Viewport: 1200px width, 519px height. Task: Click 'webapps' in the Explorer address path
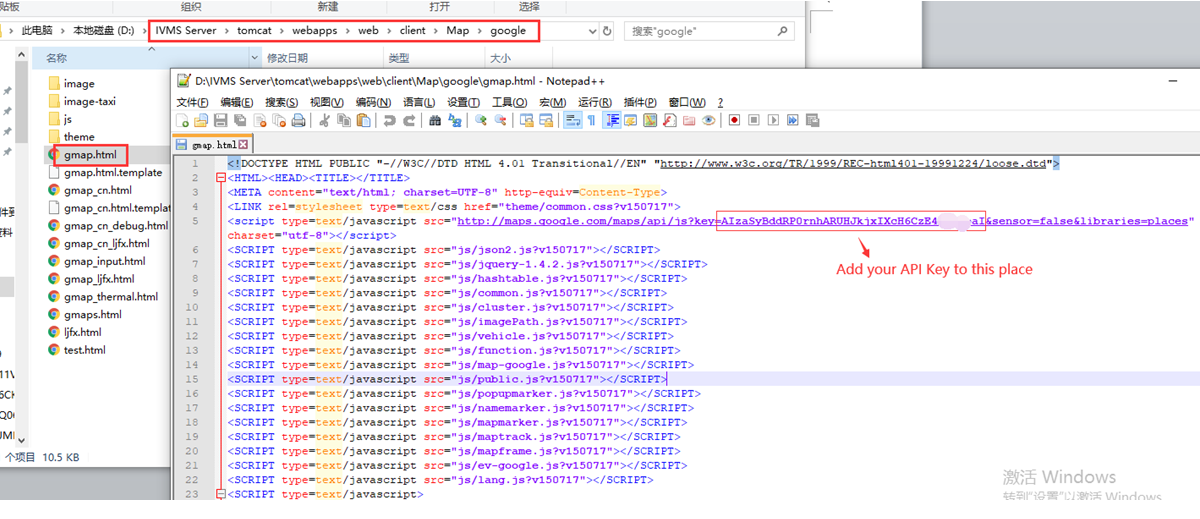(x=316, y=31)
